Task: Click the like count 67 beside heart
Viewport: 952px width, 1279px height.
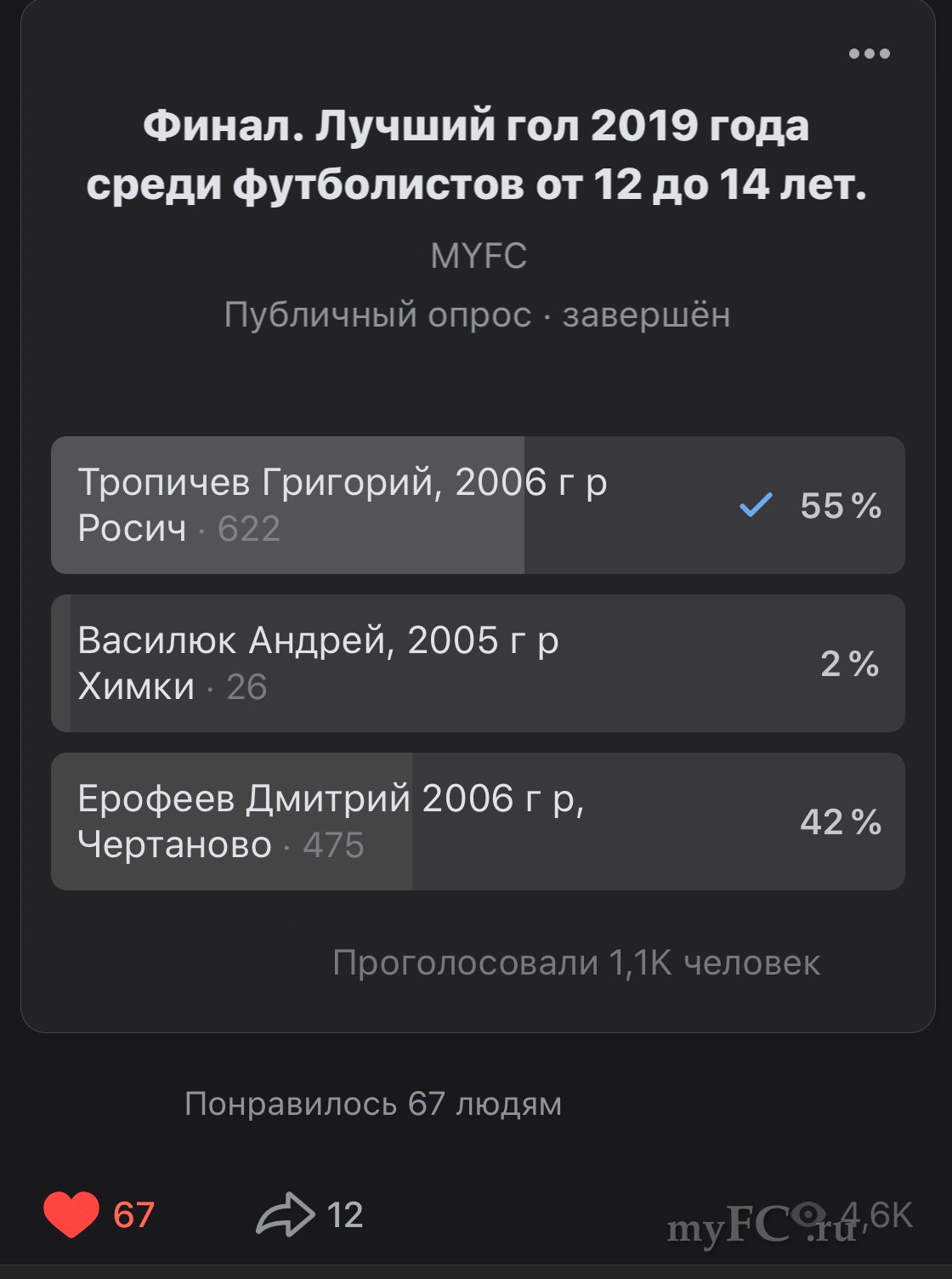Action: coord(133,1215)
